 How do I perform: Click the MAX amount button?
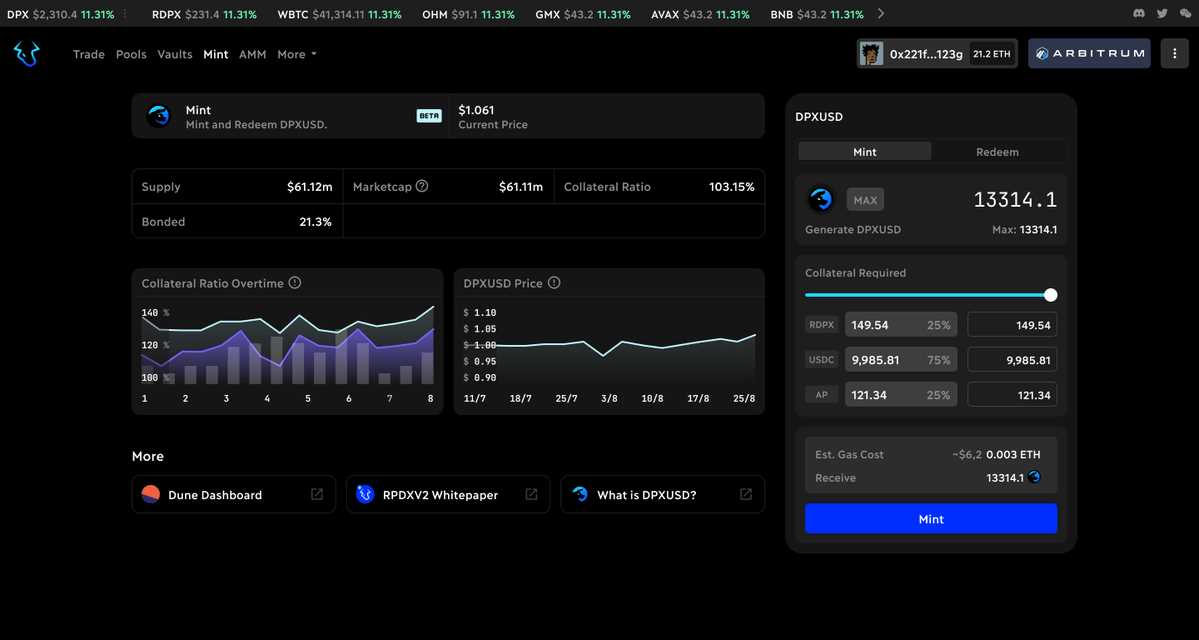pos(865,200)
